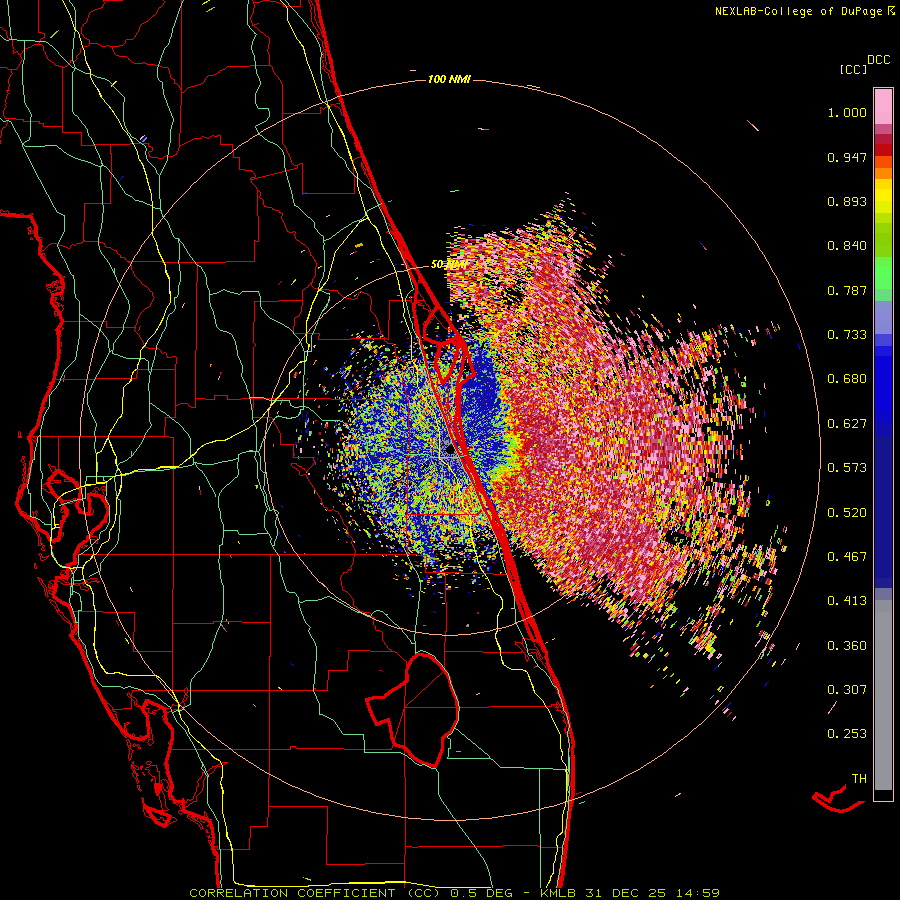Click the 50 NMI range ring label
The height and width of the screenshot is (900, 900).
448,265
